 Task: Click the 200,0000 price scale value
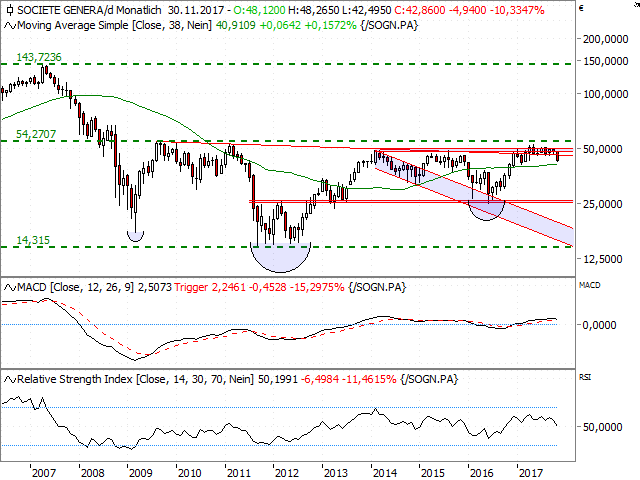click(x=608, y=40)
